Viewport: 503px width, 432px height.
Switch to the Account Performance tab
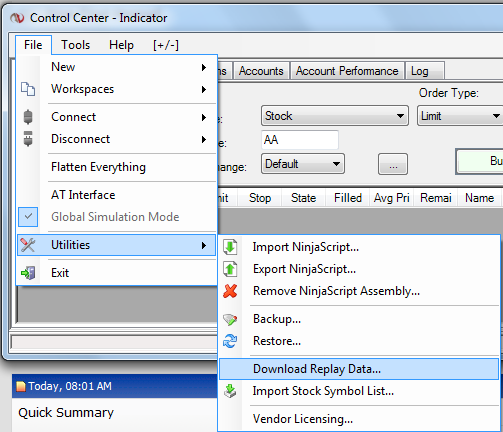click(x=347, y=71)
